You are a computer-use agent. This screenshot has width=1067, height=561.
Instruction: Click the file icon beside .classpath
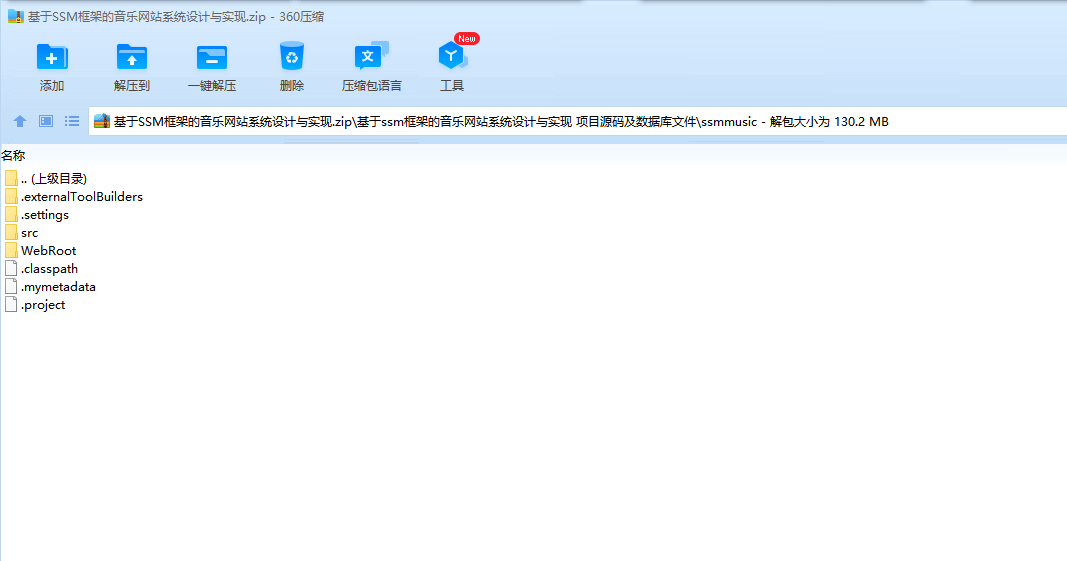[11, 269]
